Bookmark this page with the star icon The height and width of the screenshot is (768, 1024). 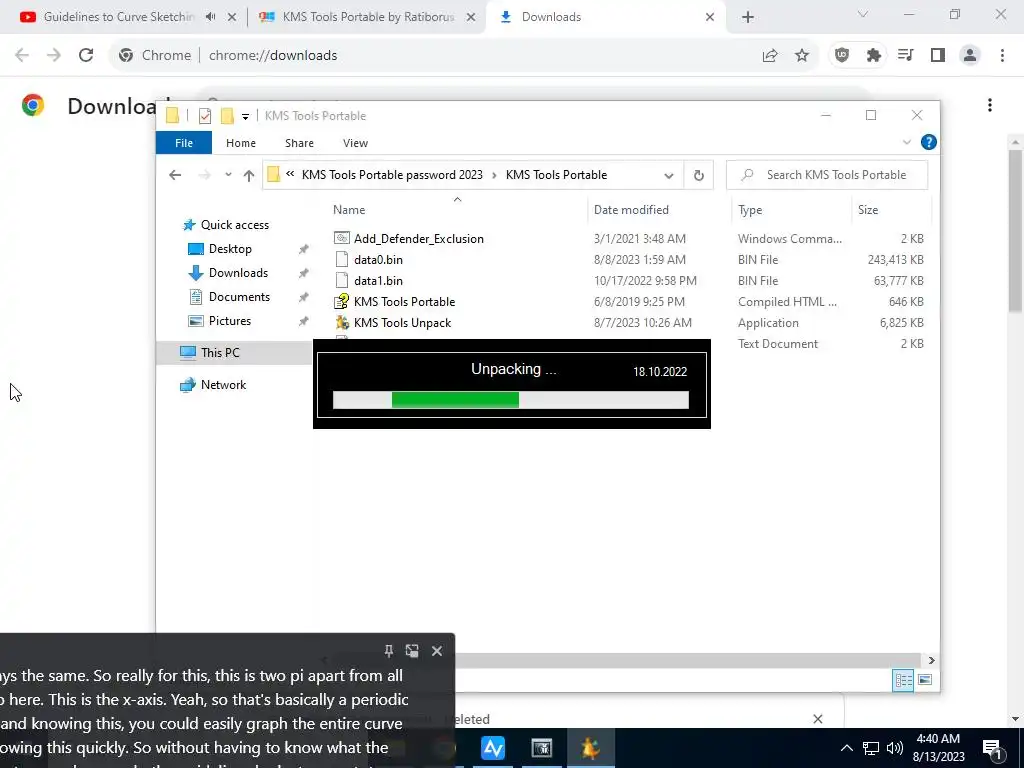click(802, 56)
